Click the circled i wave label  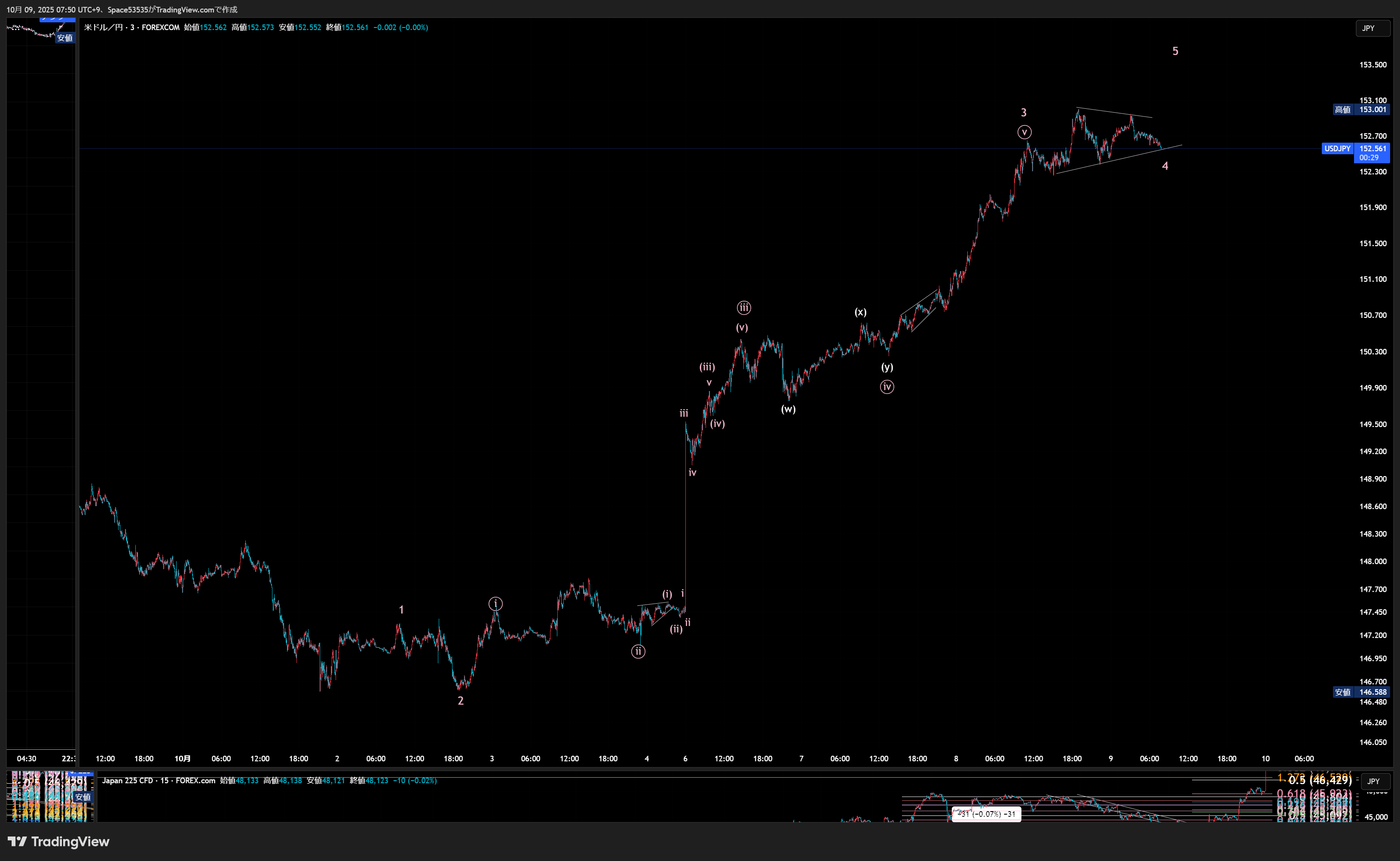click(x=495, y=604)
